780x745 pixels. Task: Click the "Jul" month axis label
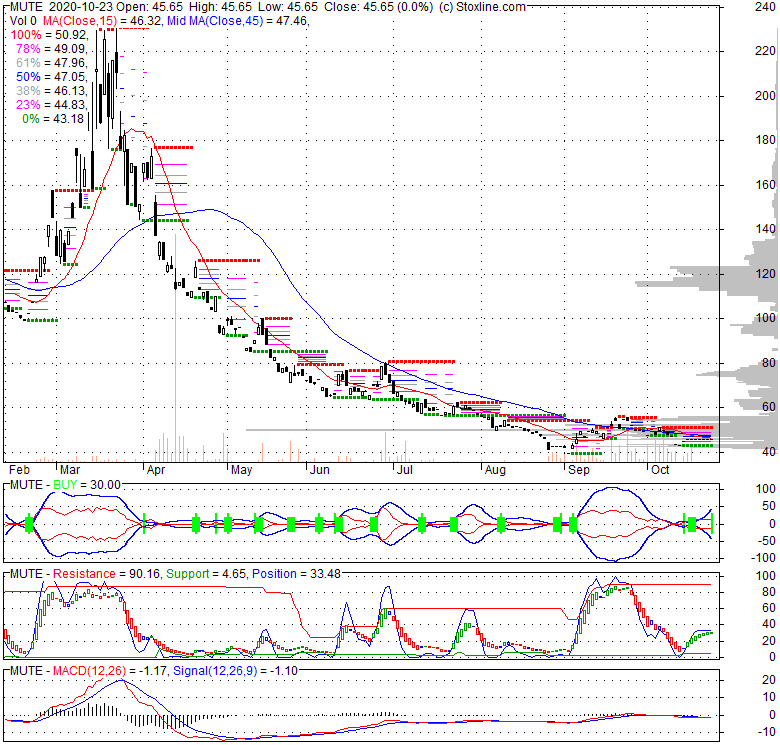coord(405,470)
